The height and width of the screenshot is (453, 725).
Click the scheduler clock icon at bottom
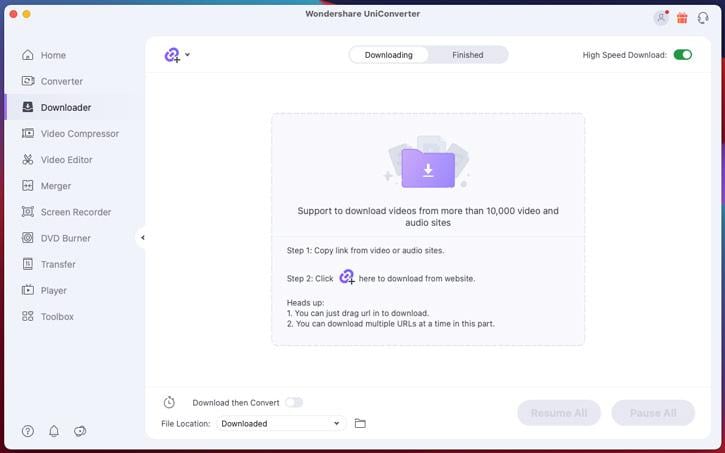pyautogui.click(x=169, y=402)
